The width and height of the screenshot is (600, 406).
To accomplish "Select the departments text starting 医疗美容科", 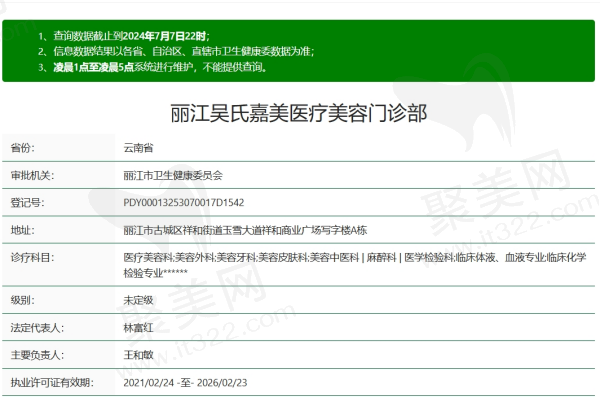I will click(x=355, y=265).
